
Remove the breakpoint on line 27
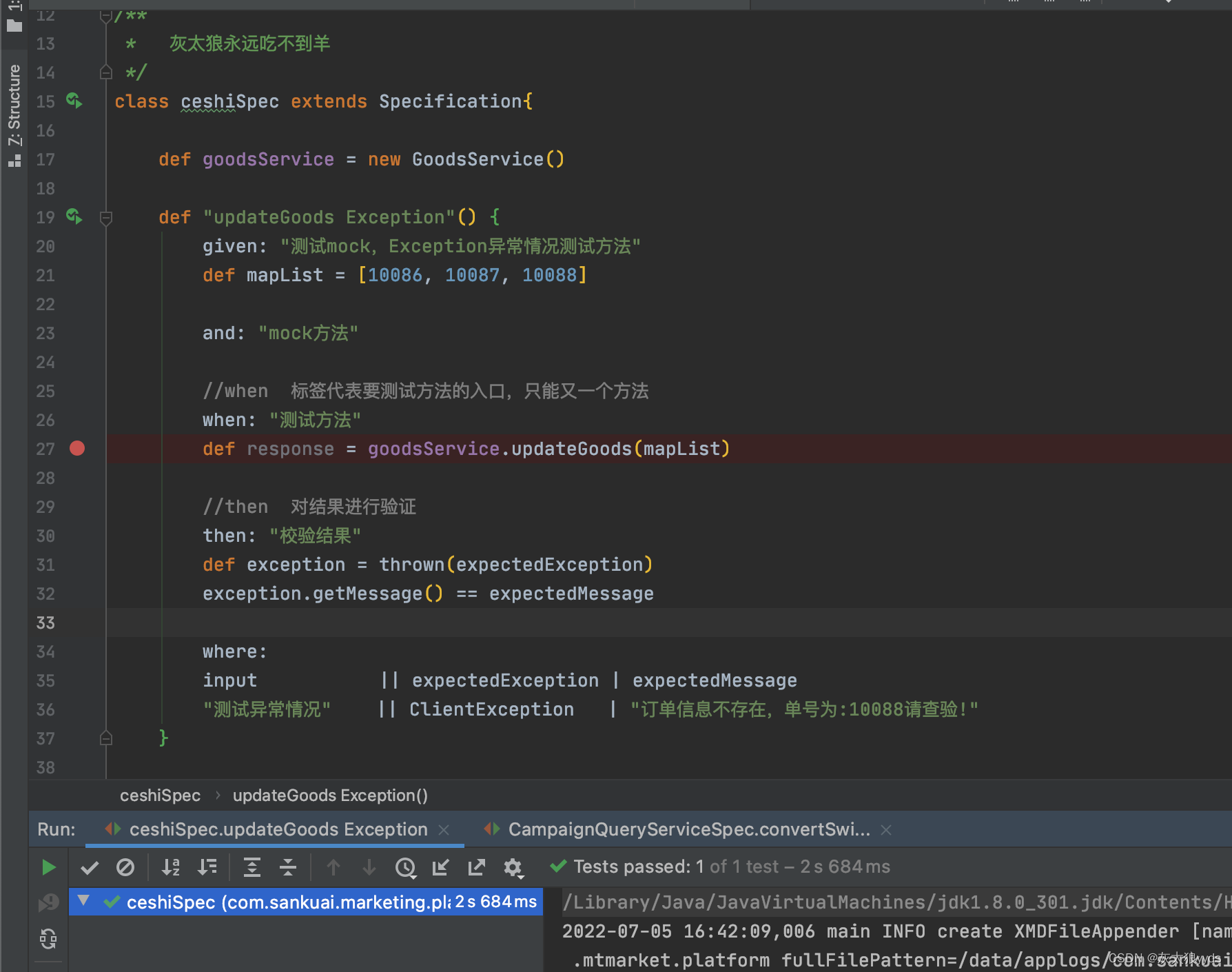coord(77,449)
